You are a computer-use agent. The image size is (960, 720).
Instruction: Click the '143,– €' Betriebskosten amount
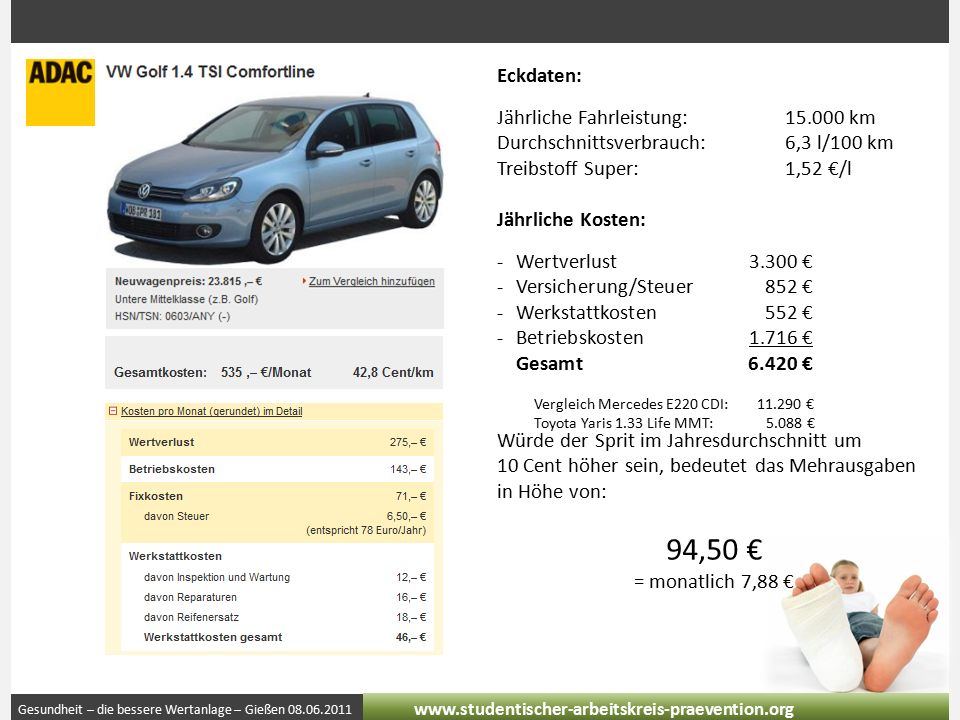tap(408, 469)
